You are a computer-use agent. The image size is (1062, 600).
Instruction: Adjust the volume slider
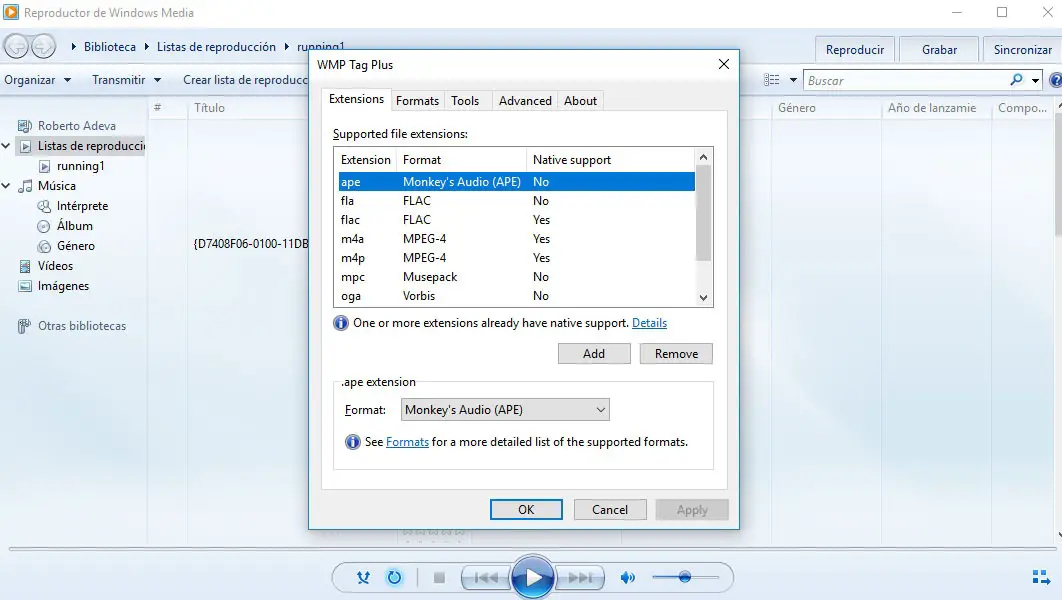685,577
